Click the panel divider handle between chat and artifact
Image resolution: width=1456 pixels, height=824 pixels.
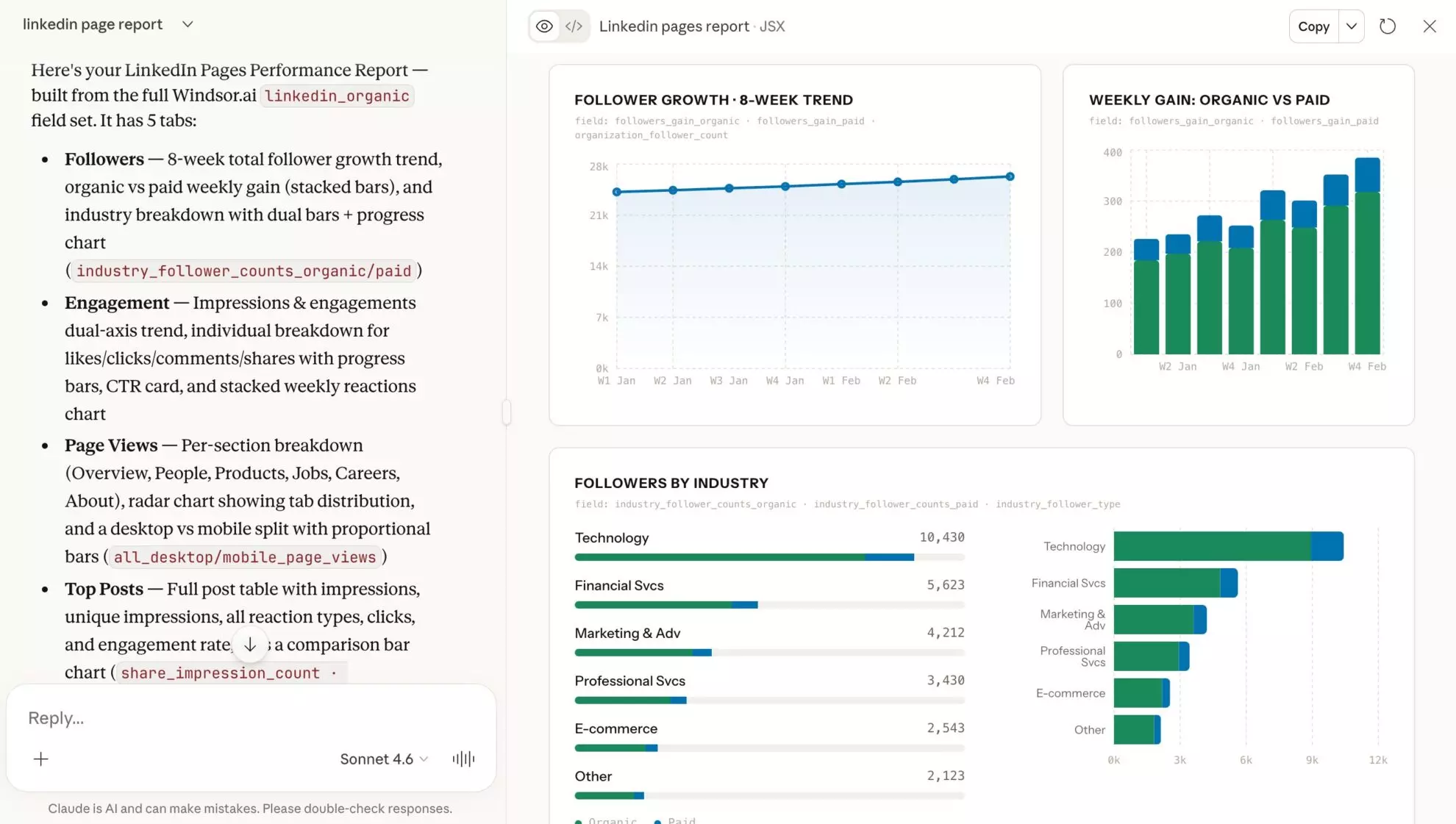[506, 412]
